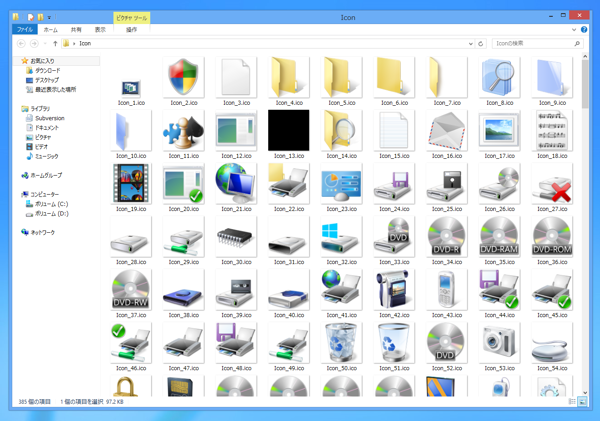The height and width of the screenshot is (421, 600).
Task: Select the Icon_21.ico globe monitor icon
Action: point(236,183)
